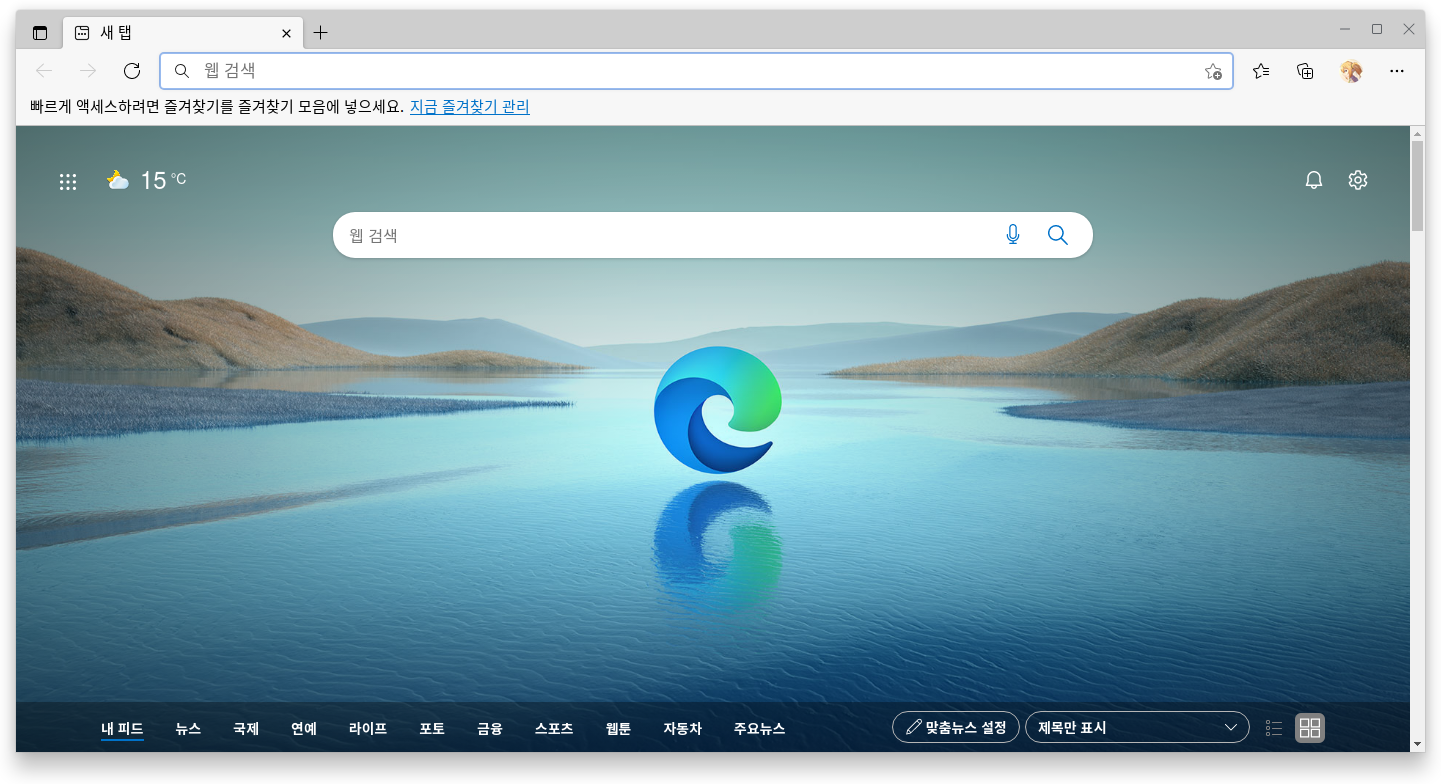Click the page refresh icon
1441x784 pixels.
pos(131,71)
